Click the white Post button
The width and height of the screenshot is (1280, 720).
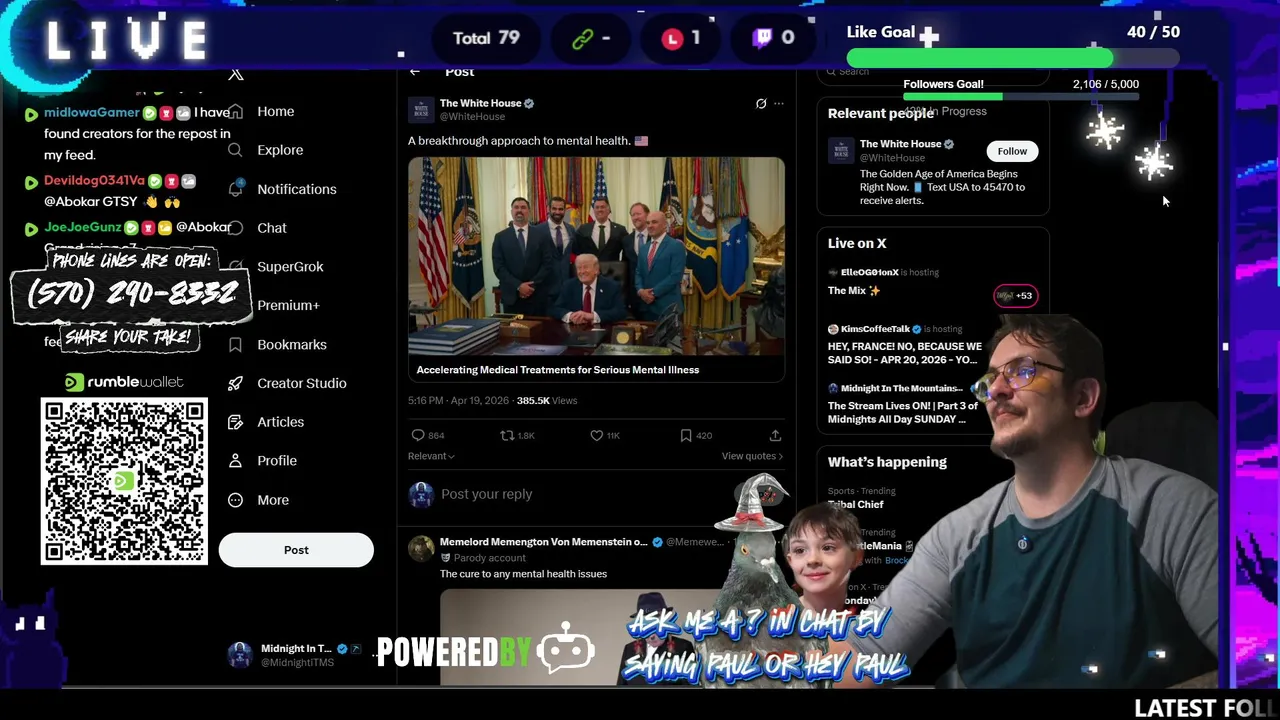(x=296, y=550)
